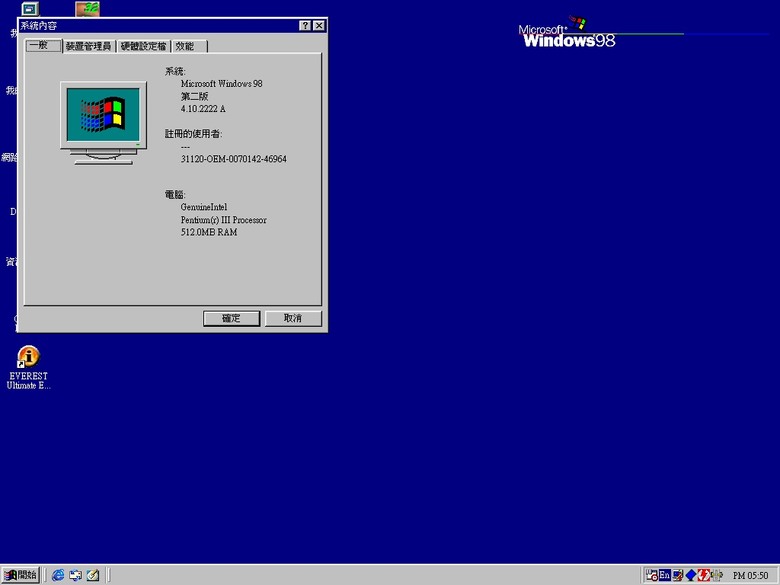Click the ? help button in title bar
The height and width of the screenshot is (585, 780).
305,26
